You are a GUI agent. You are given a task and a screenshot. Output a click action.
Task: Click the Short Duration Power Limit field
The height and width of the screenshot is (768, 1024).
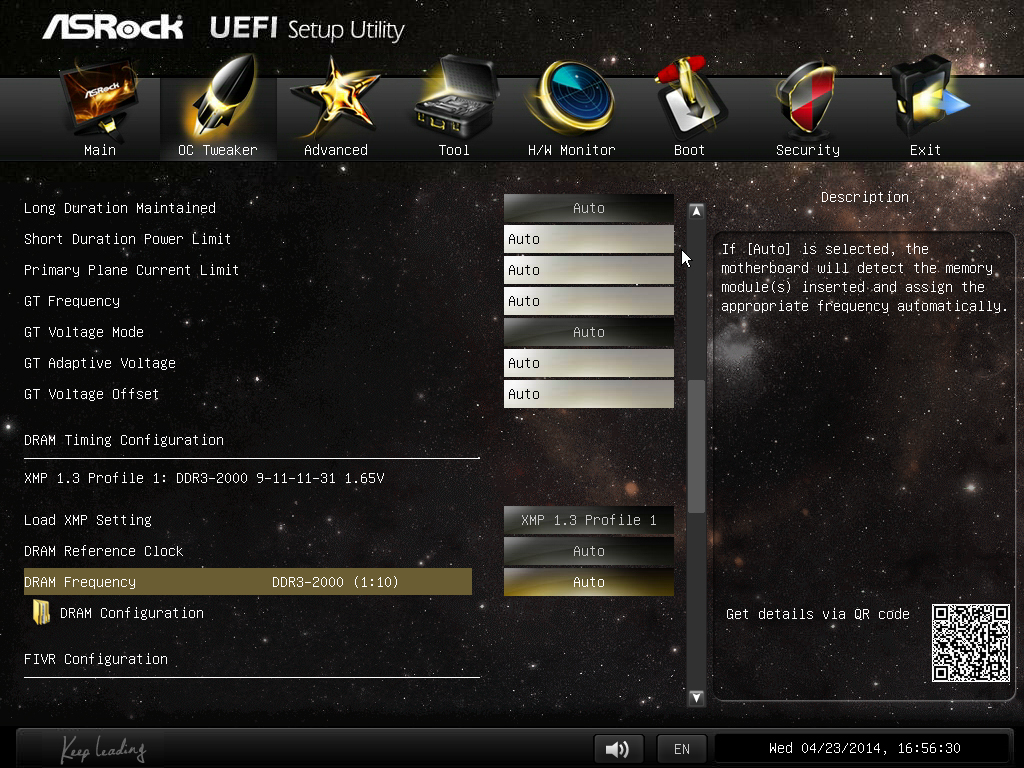tap(588, 239)
